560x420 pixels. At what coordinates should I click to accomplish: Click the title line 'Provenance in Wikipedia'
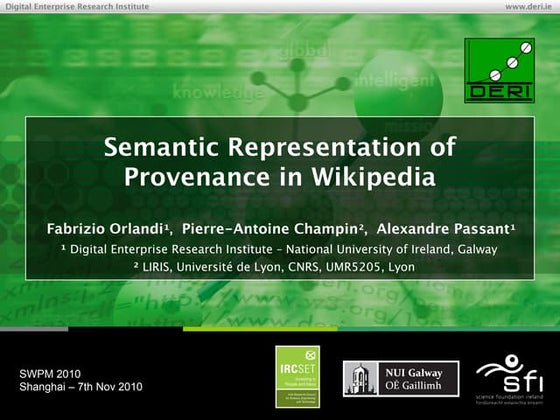pyautogui.click(x=280, y=176)
